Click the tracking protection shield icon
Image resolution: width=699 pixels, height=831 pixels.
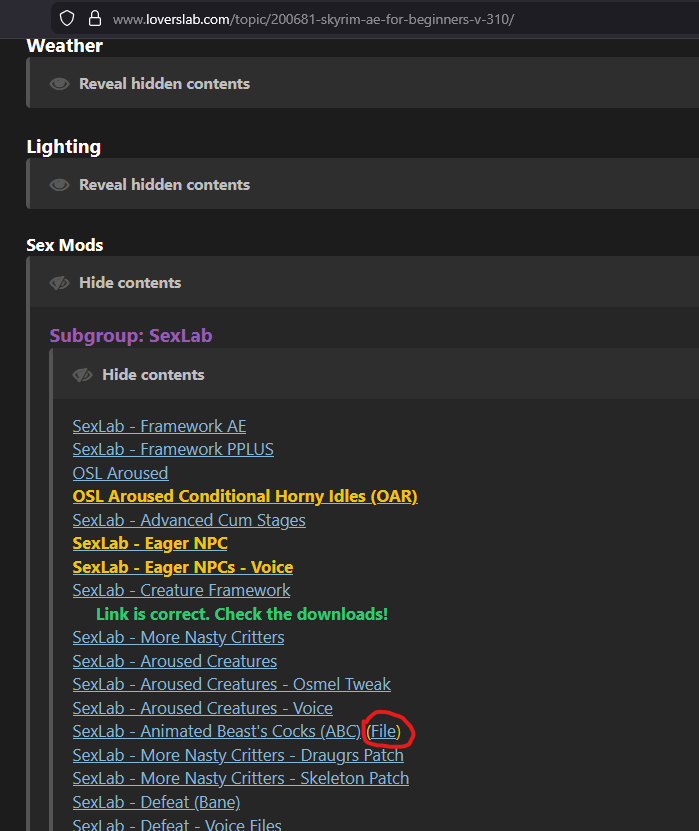click(67, 19)
